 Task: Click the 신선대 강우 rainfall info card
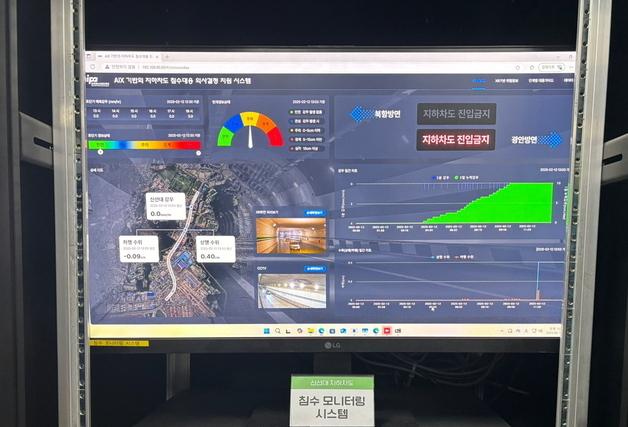click(x=165, y=206)
